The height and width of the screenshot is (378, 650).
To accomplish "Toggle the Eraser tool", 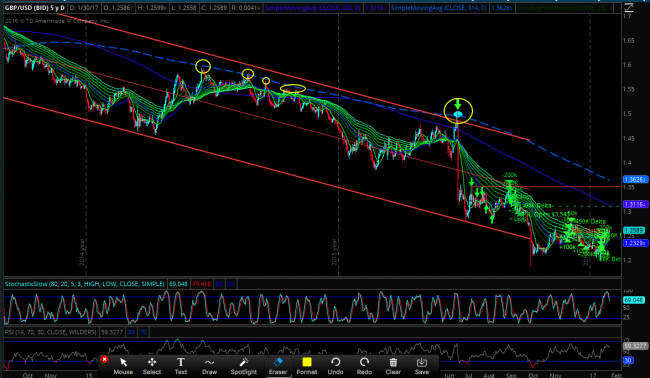I will pos(278,366).
